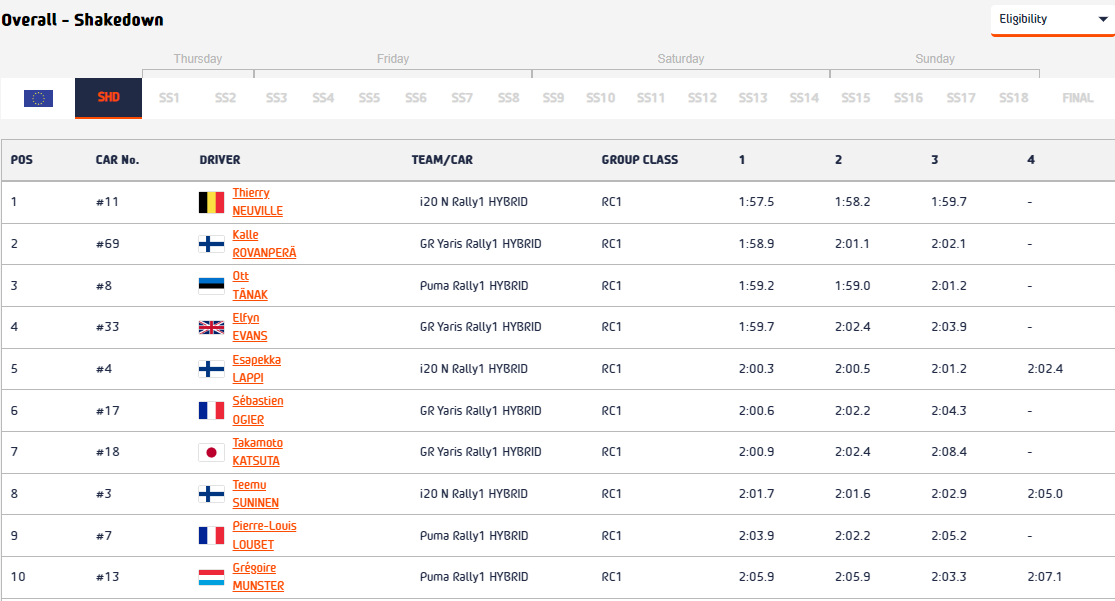Click the Finnish flag beside Teemu Suninen
The image size is (1115, 601).
click(211, 494)
